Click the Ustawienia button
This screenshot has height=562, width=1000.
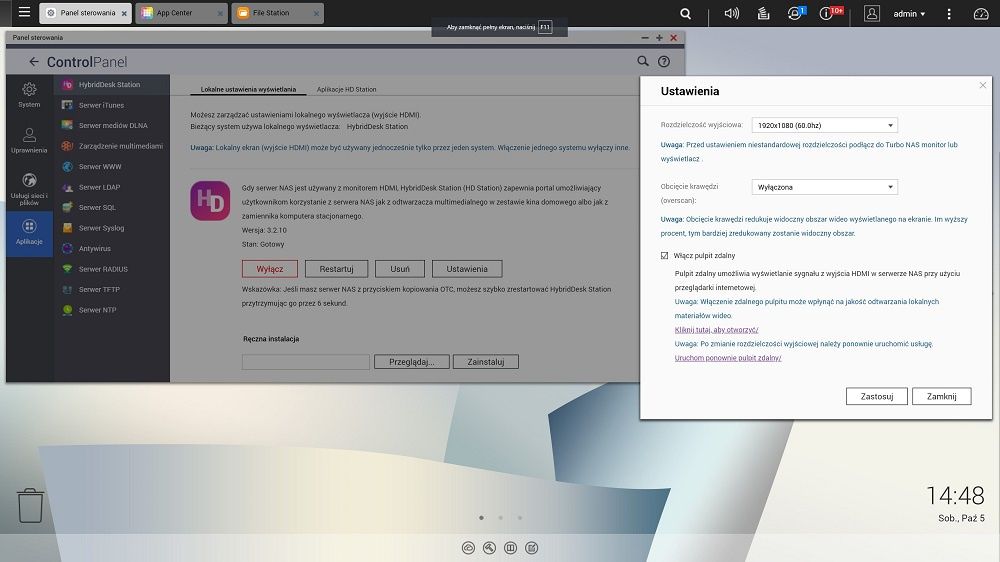(467, 269)
